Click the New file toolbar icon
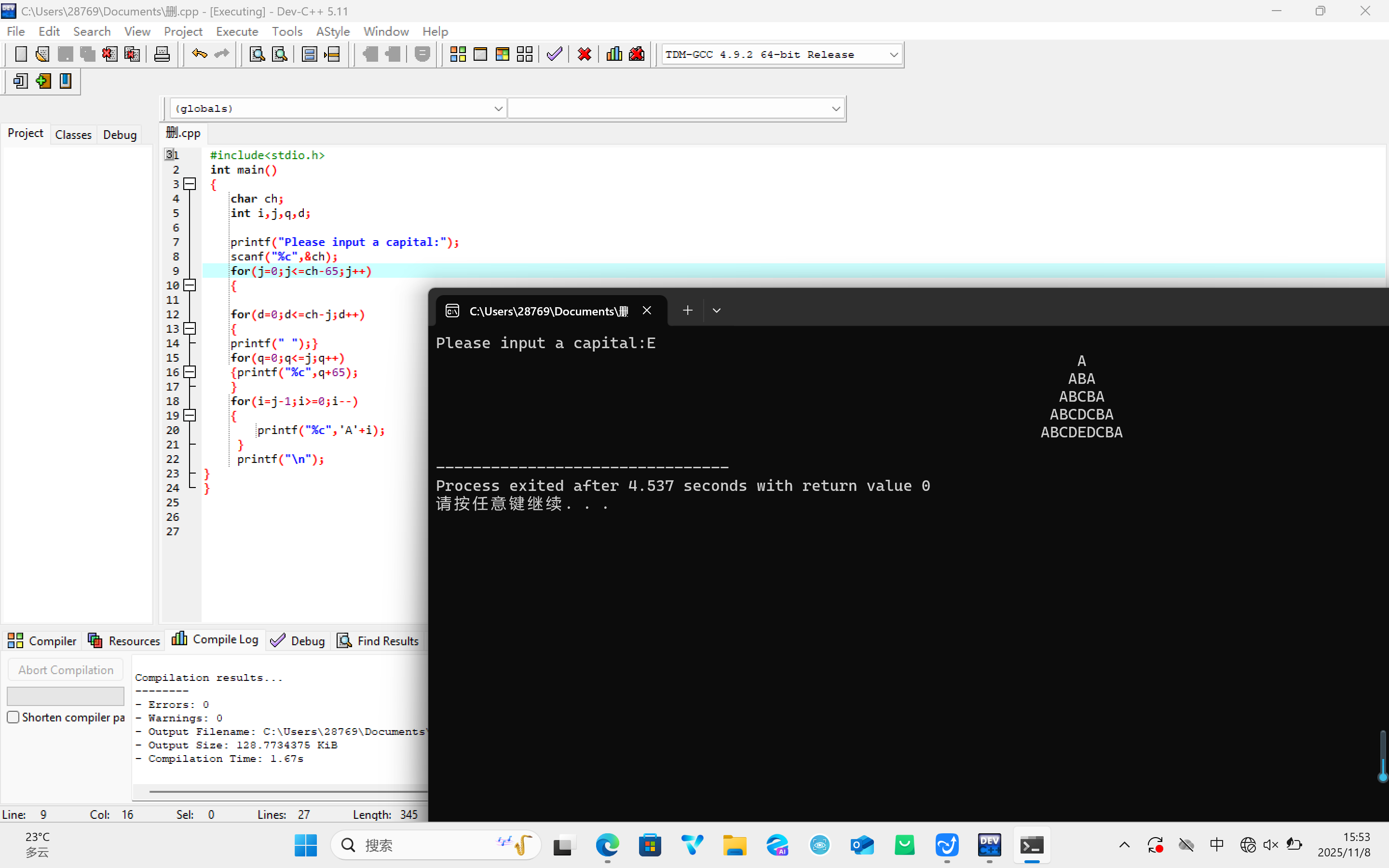This screenshot has height=868, width=1389. coord(21,54)
